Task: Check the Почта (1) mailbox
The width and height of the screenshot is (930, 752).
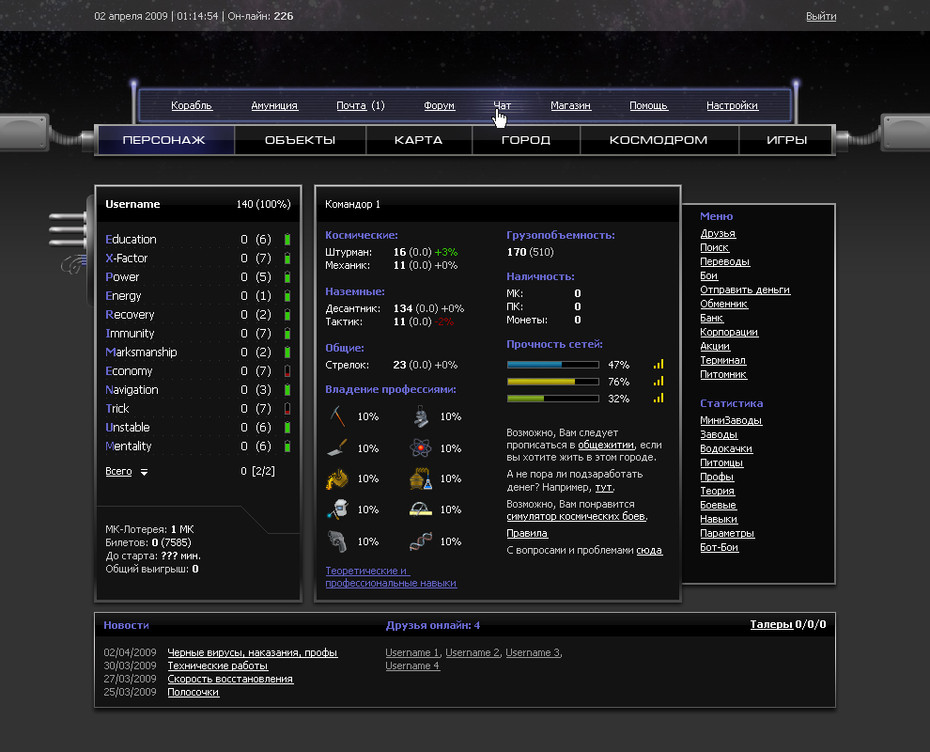Action: [x=361, y=106]
